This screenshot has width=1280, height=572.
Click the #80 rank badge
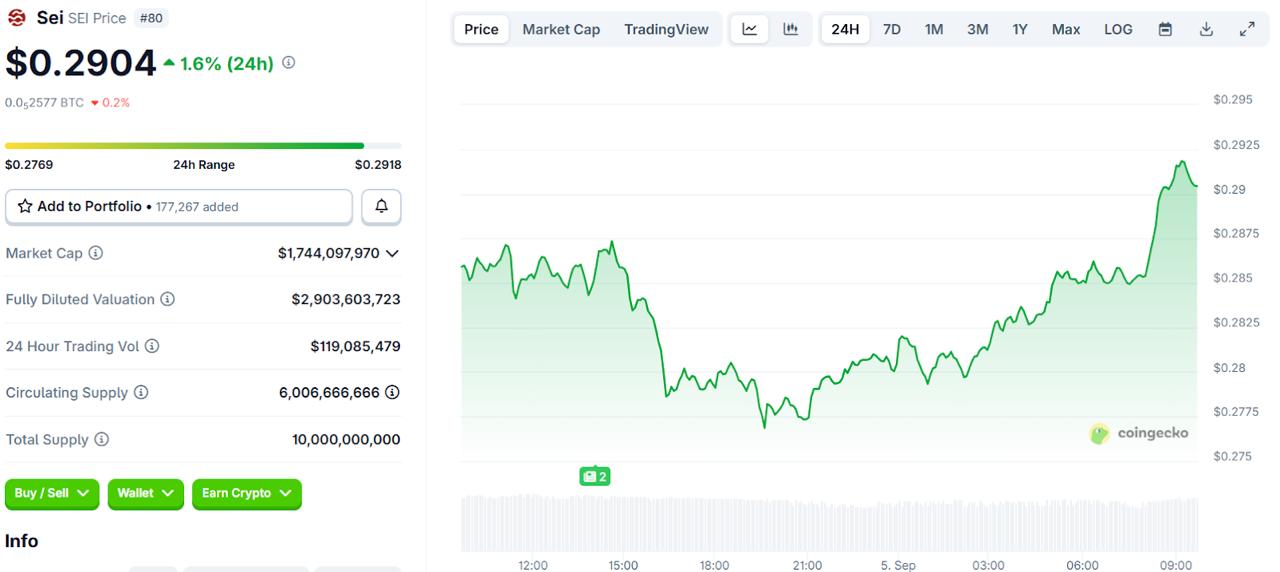[x=151, y=17]
